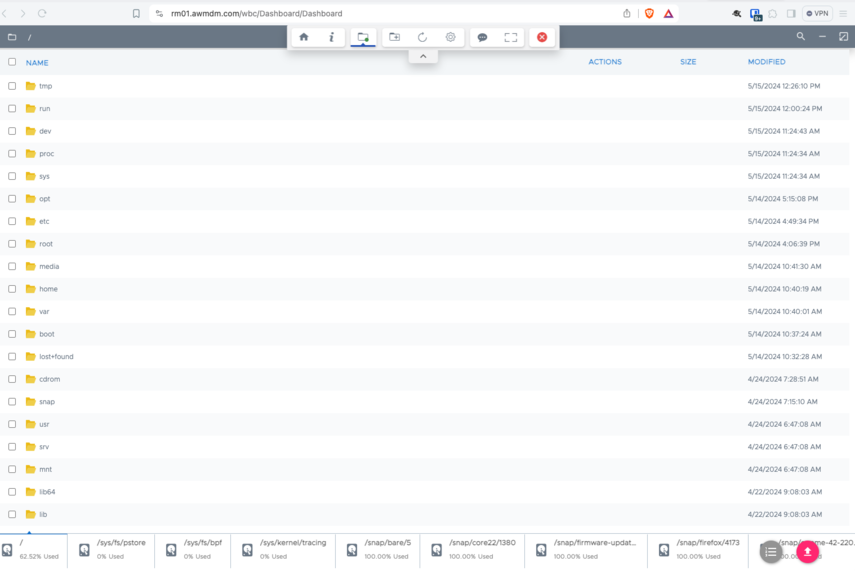The image size is (855, 571).
Task: Click the refresh icon in floating toolbar
Action: point(422,37)
